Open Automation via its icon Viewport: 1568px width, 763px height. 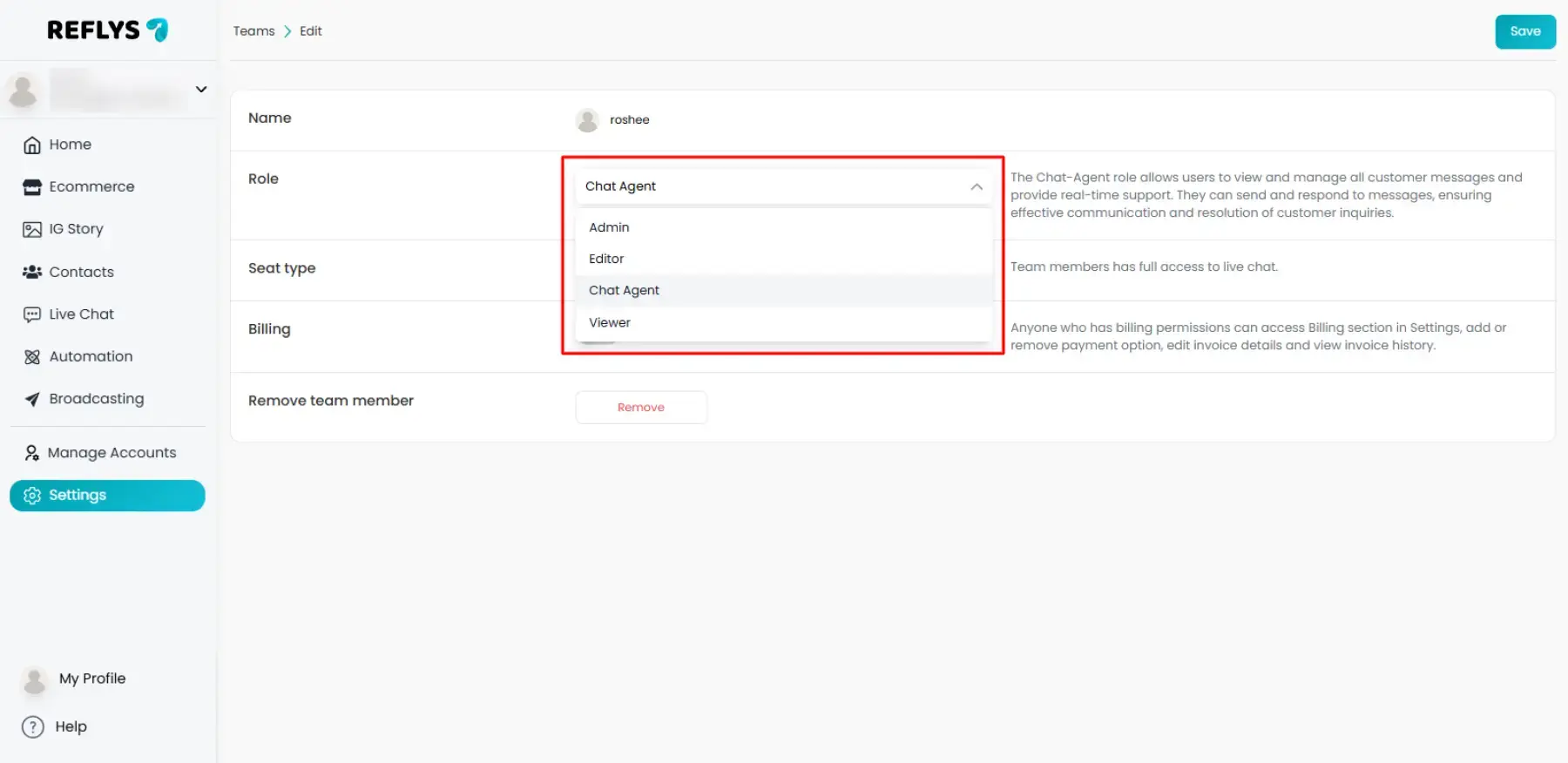32,357
